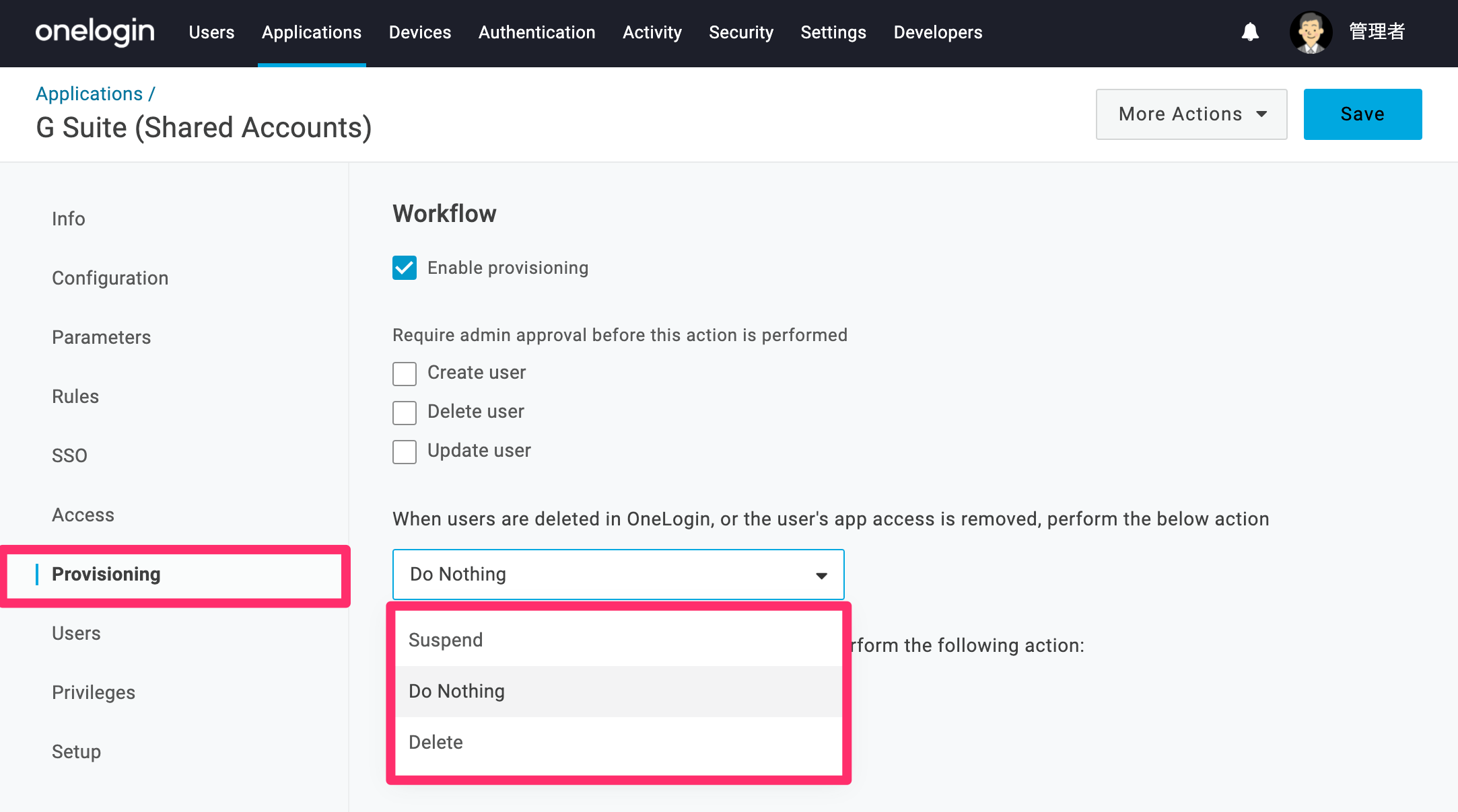Switch to the Configuration tab

tap(110, 278)
